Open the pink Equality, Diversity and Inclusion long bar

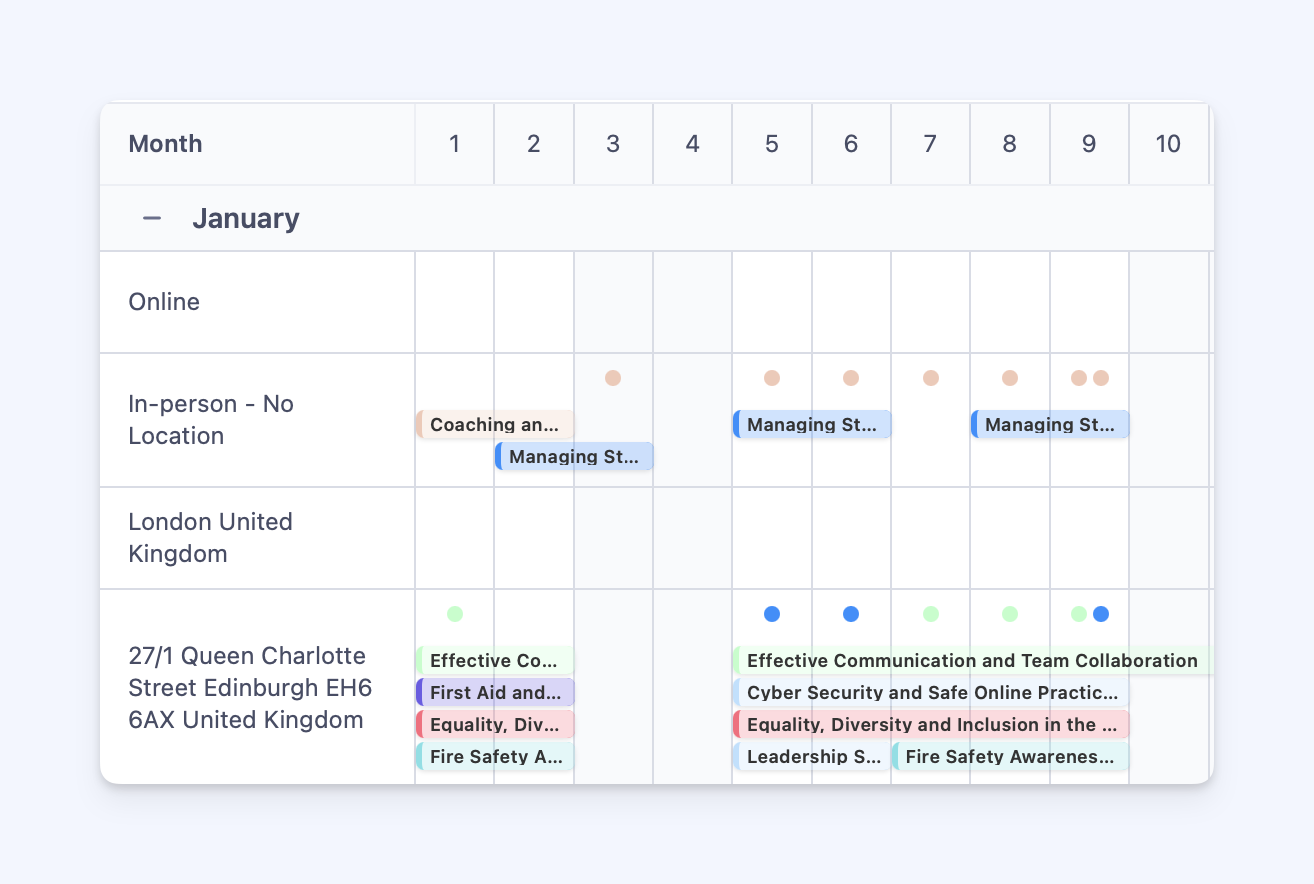pos(931,724)
